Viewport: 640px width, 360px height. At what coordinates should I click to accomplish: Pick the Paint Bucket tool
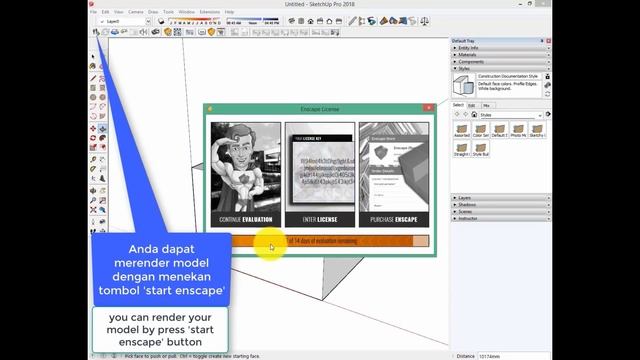[93, 66]
